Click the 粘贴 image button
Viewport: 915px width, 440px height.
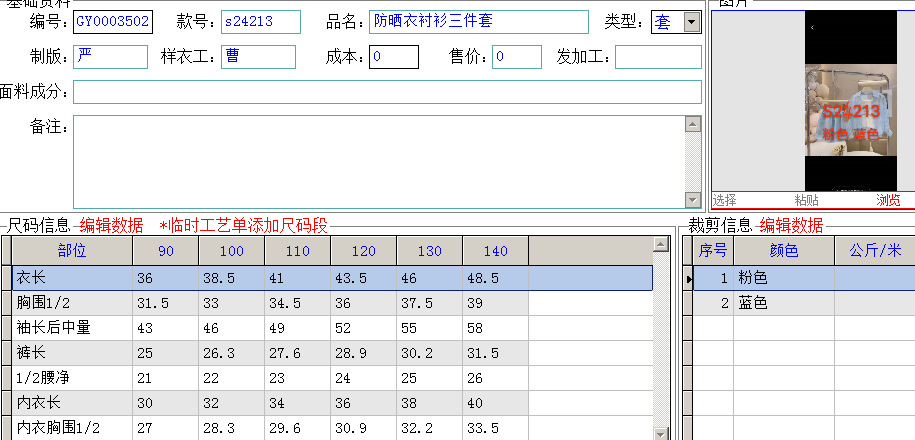(x=806, y=200)
